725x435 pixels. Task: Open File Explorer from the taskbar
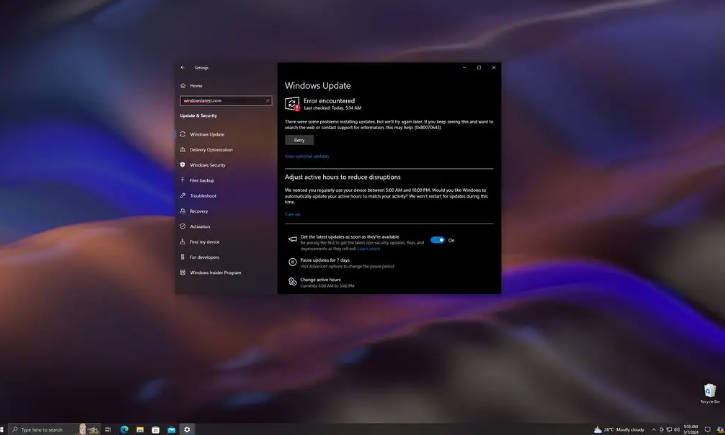point(140,429)
